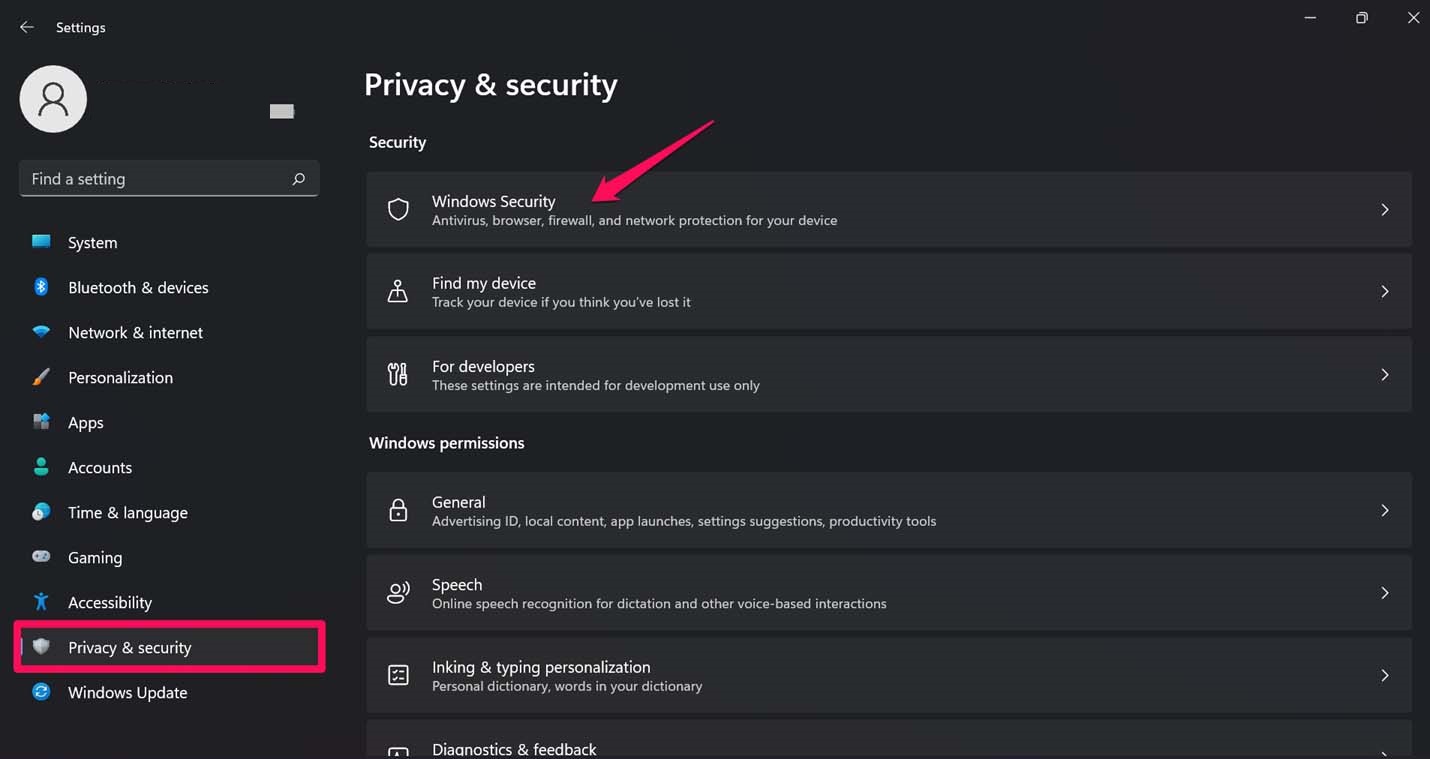Open the Accounts section

click(100, 467)
